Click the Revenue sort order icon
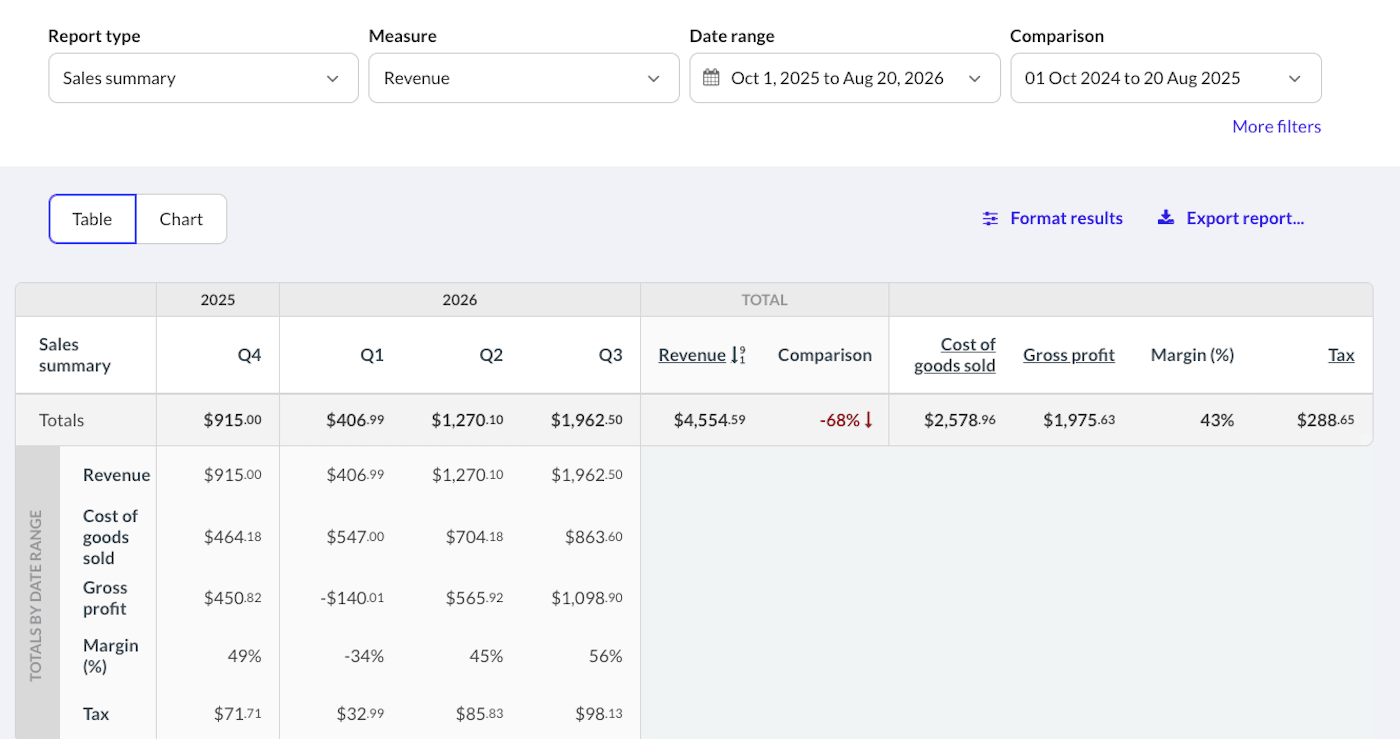Image resolution: width=1400 pixels, height=739 pixels. (739, 355)
